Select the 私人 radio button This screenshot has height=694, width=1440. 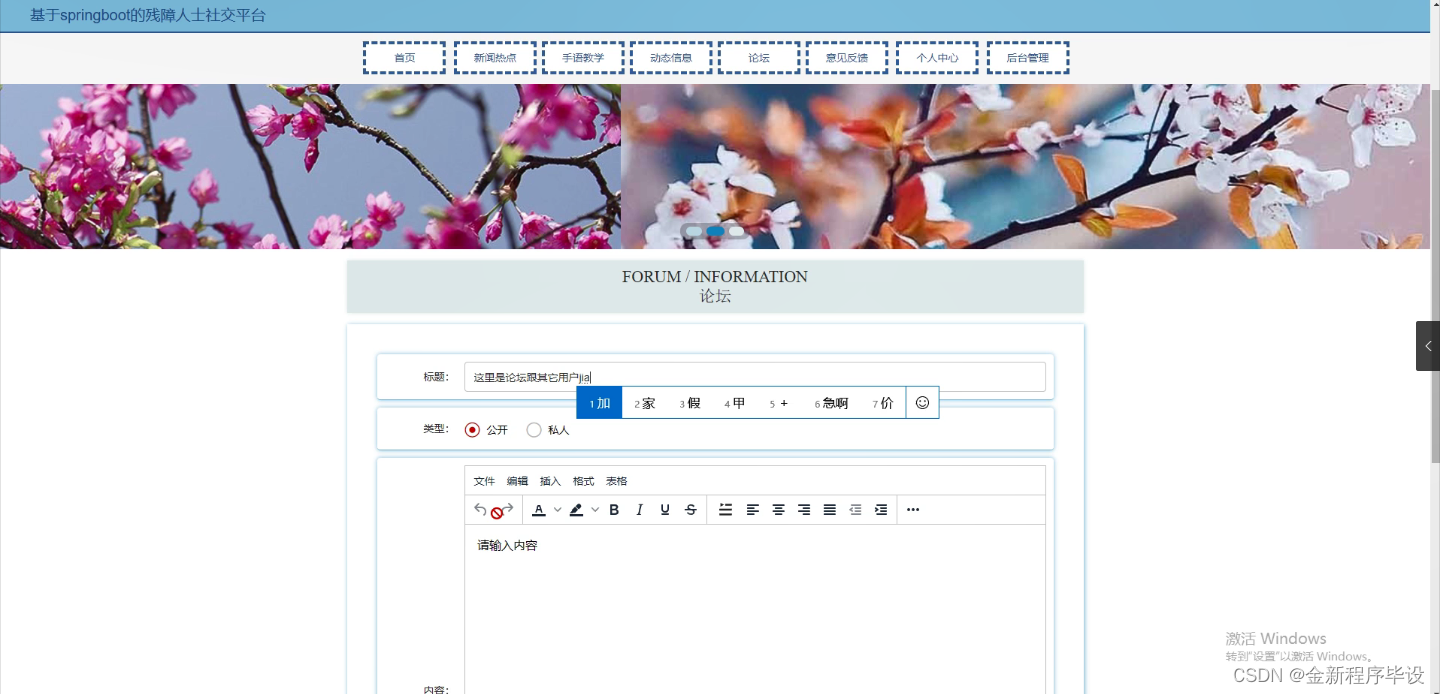point(533,429)
